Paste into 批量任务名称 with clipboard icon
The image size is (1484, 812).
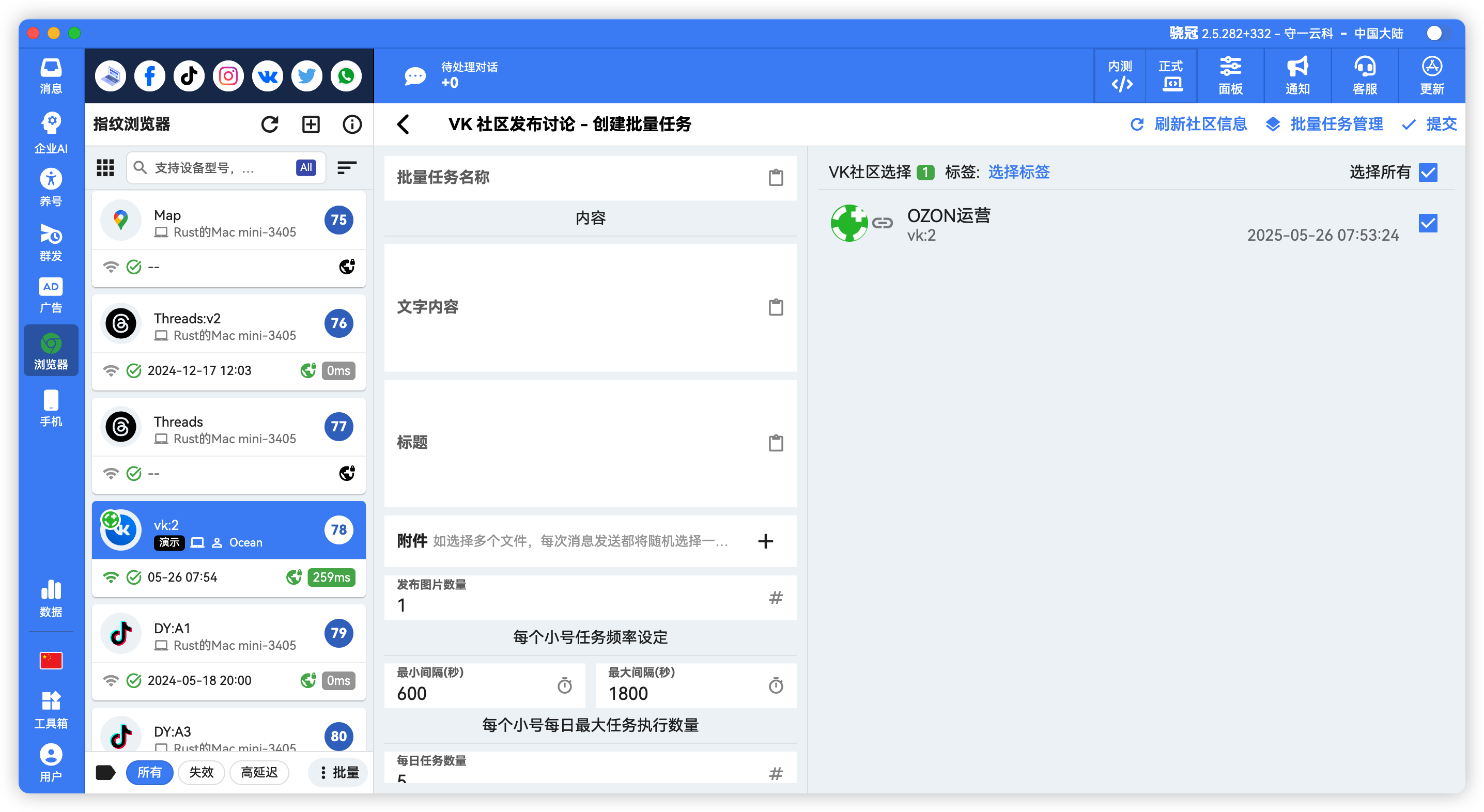(x=776, y=177)
